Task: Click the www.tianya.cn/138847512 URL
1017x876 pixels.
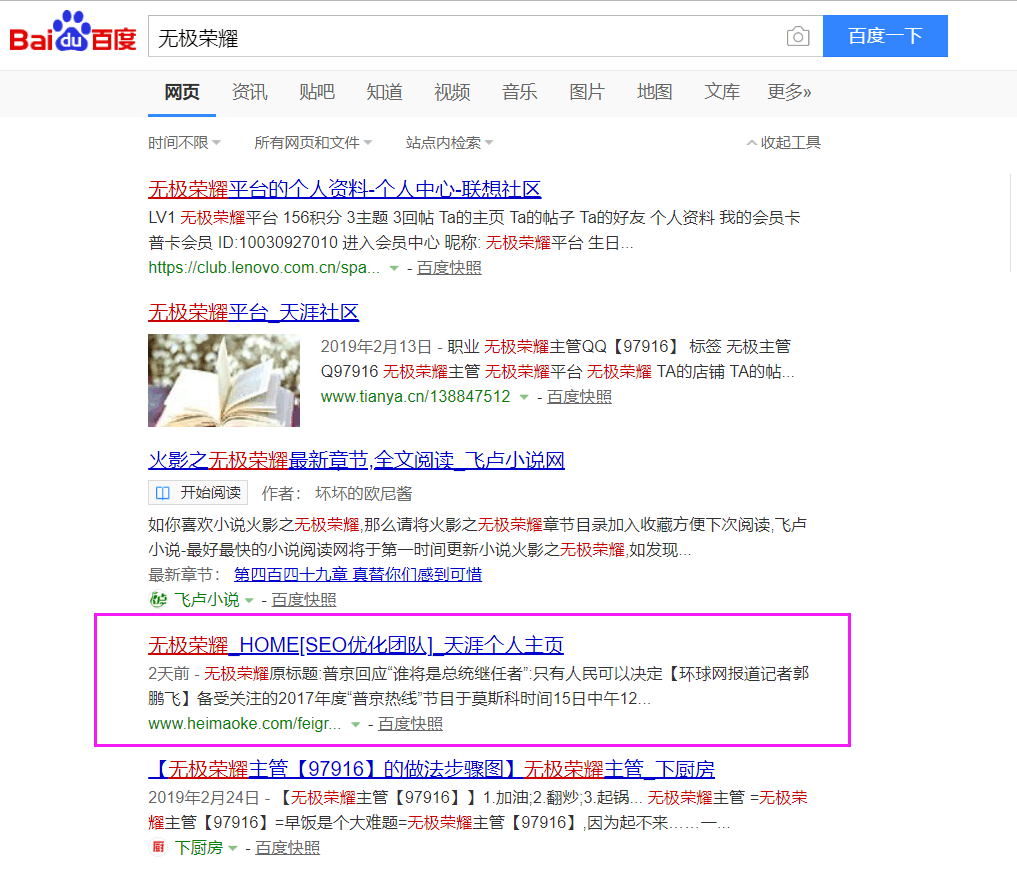Action: (x=416, y=396)
